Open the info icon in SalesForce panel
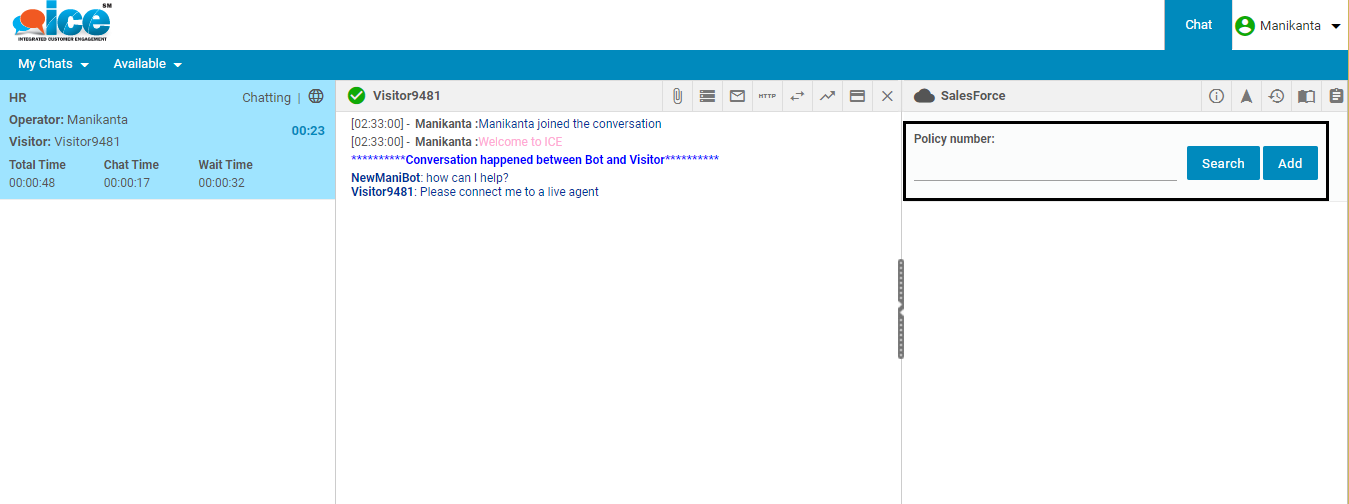 pos(1217,96)
